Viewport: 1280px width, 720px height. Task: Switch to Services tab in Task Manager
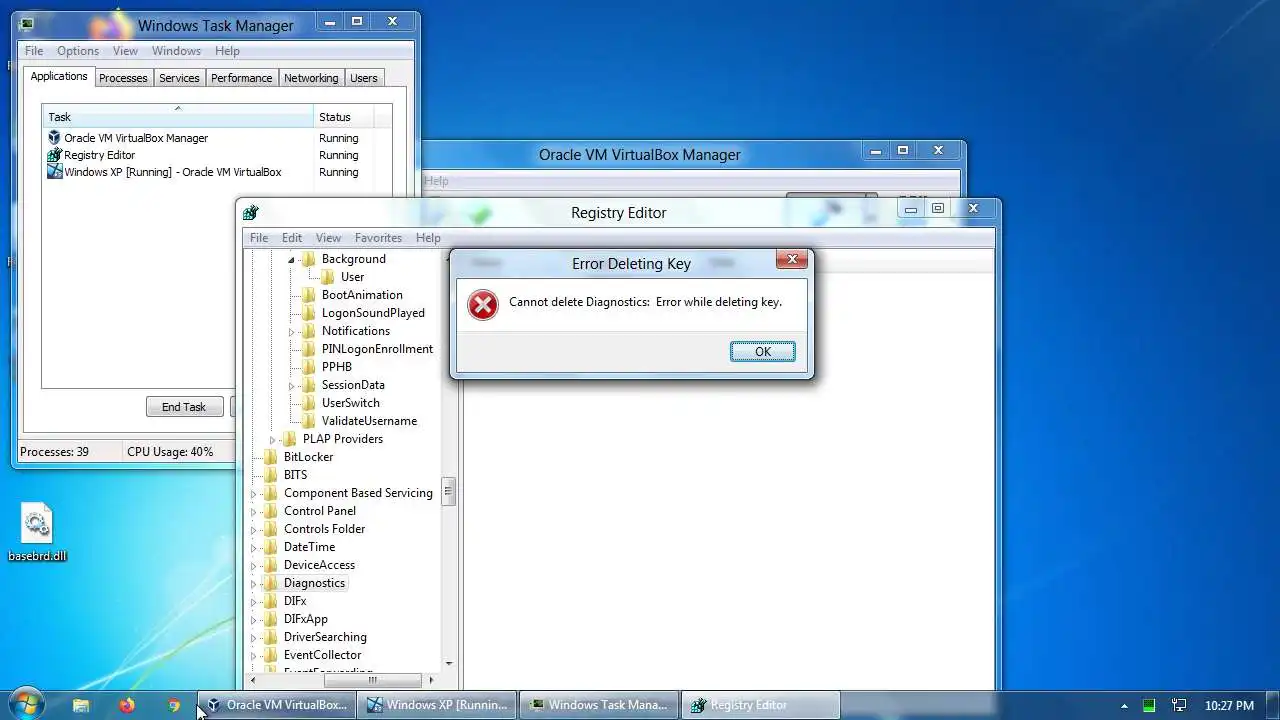[179, 78]
